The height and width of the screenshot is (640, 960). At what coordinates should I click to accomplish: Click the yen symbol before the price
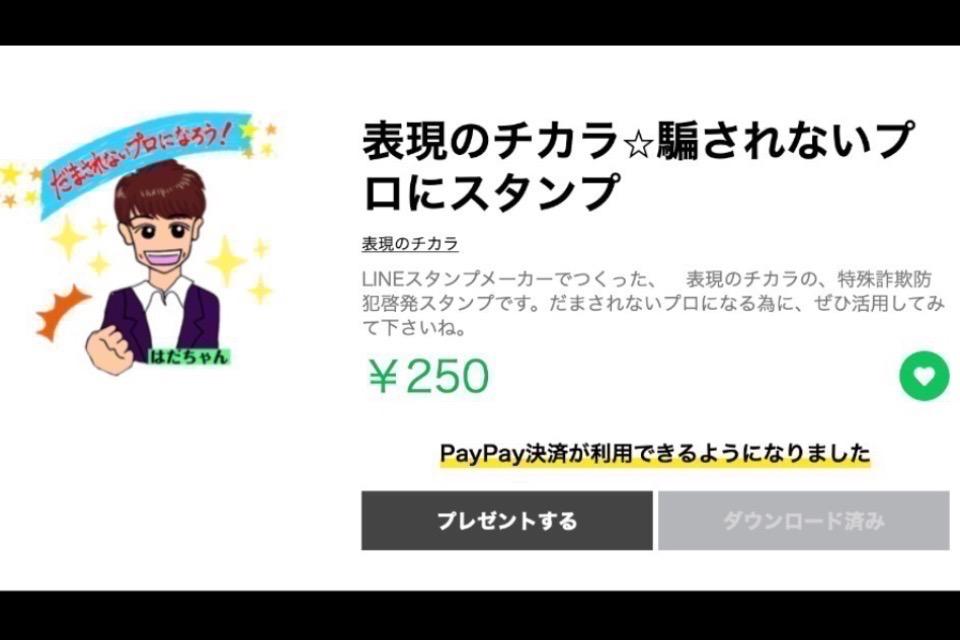click(384, 376)
